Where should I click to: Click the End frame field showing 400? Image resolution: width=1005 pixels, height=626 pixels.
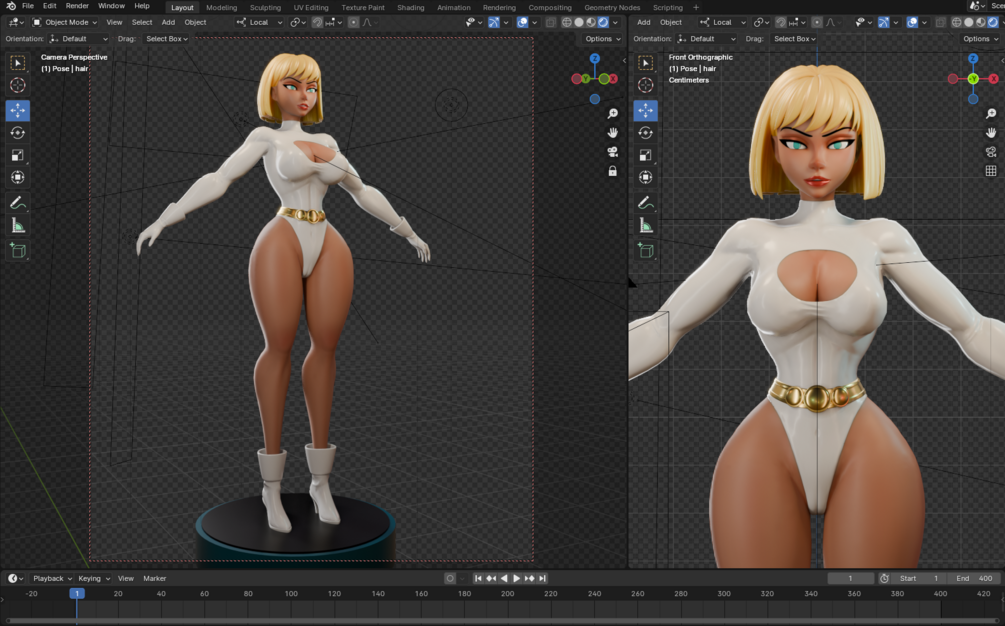coord(974,578)
